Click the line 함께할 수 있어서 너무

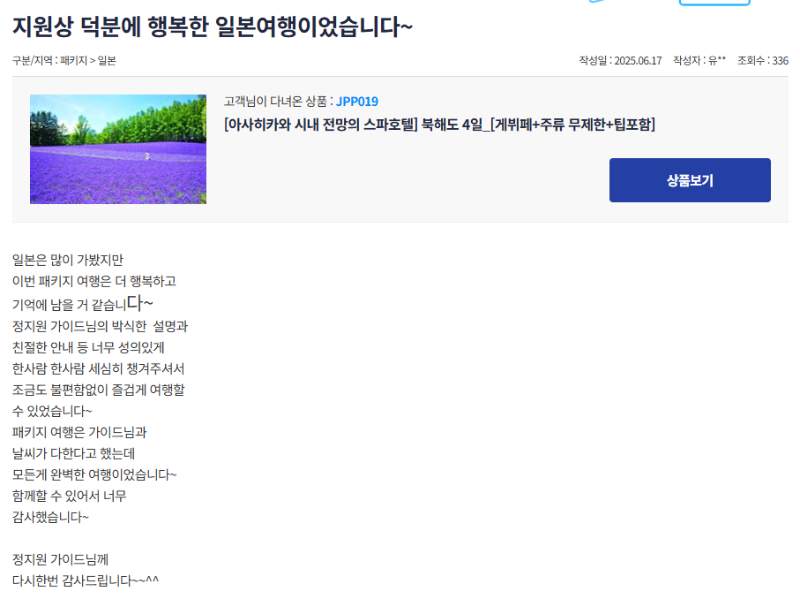(69, 496)
